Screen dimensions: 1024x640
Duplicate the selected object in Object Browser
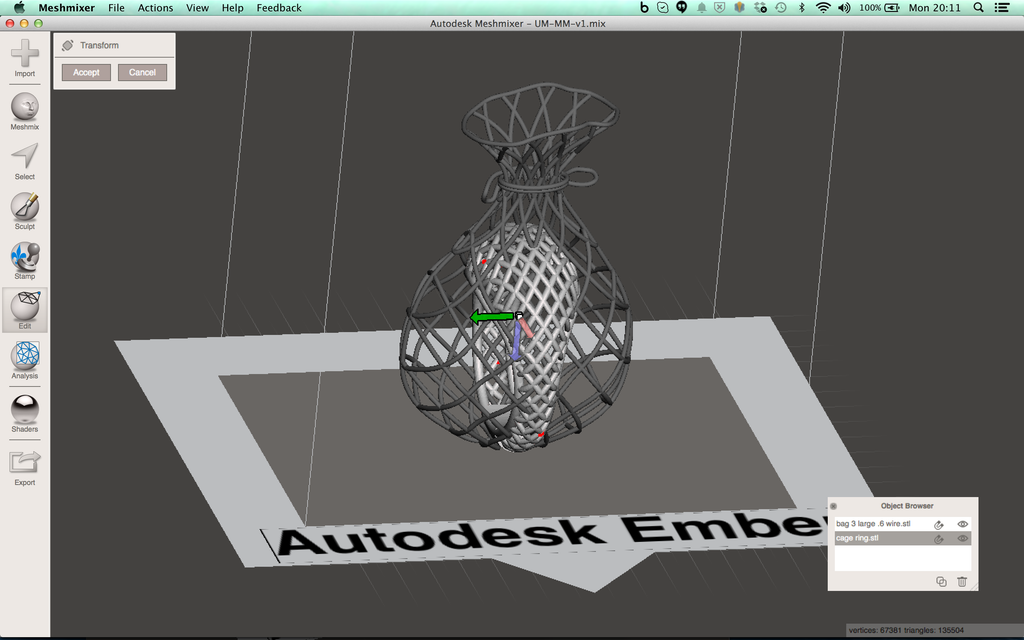[x=941, y=581]
